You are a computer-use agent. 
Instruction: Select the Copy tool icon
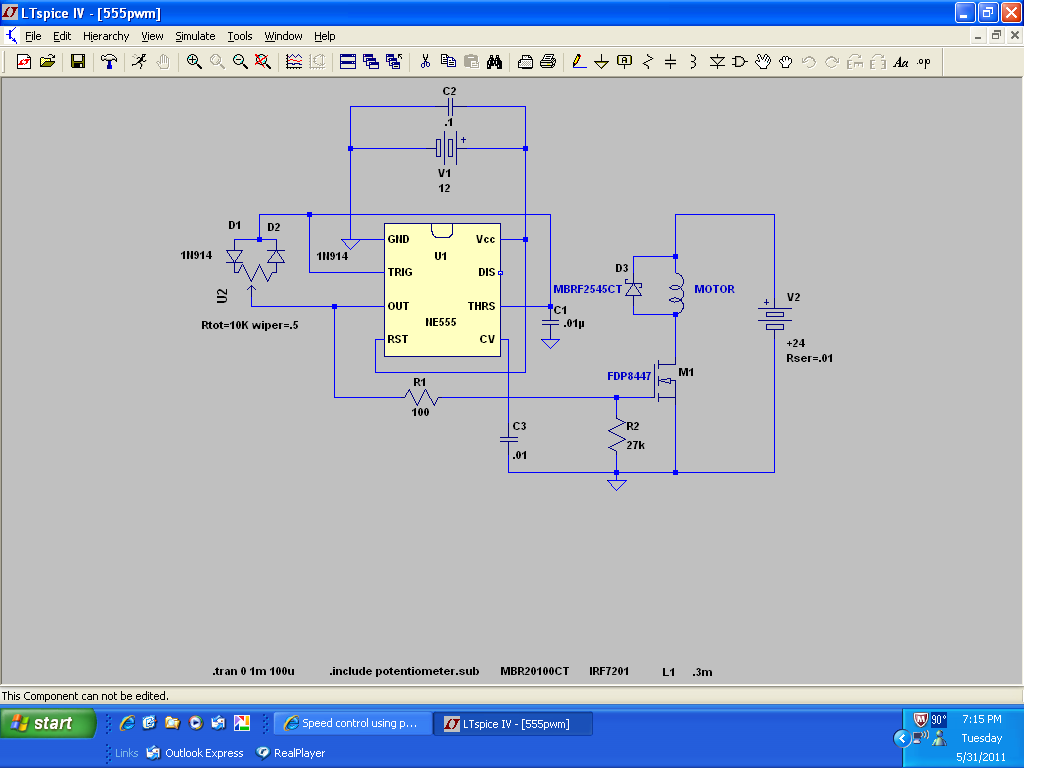coord(449,62)
